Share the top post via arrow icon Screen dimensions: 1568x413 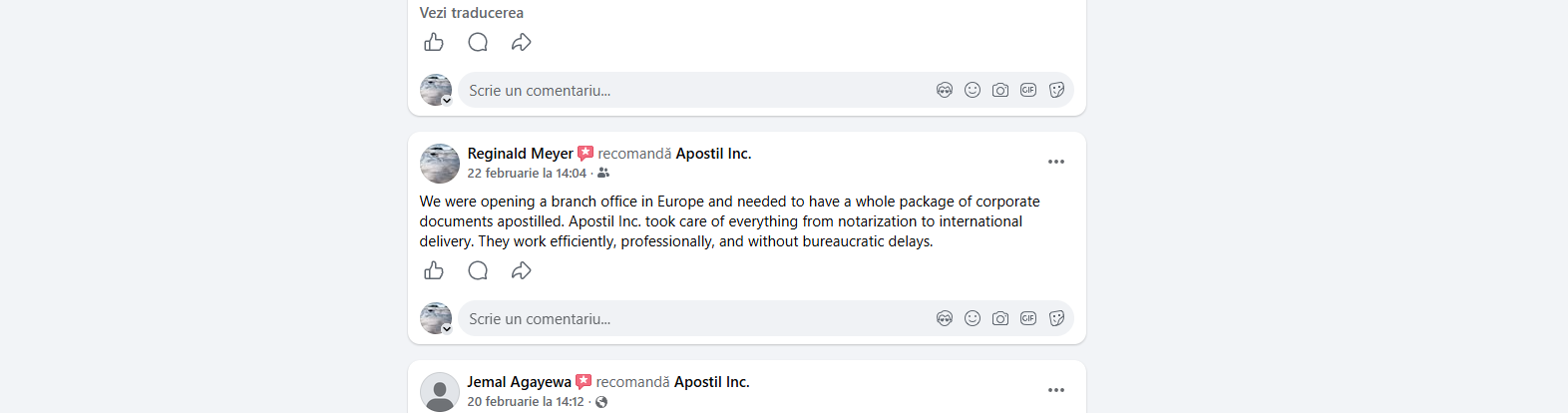click(x=521, y=42)
